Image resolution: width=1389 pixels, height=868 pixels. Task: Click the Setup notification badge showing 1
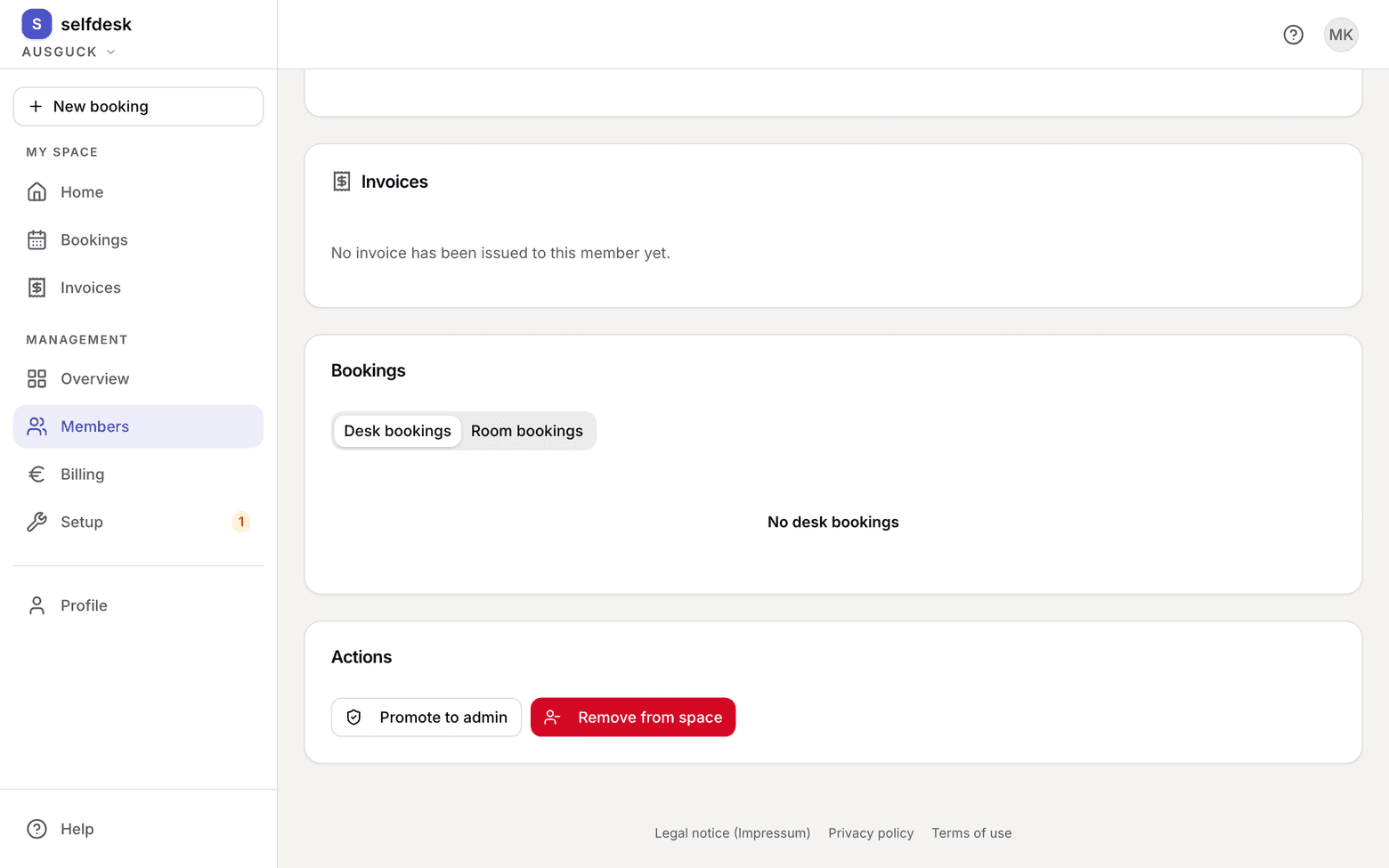click(x=241, y=522)
